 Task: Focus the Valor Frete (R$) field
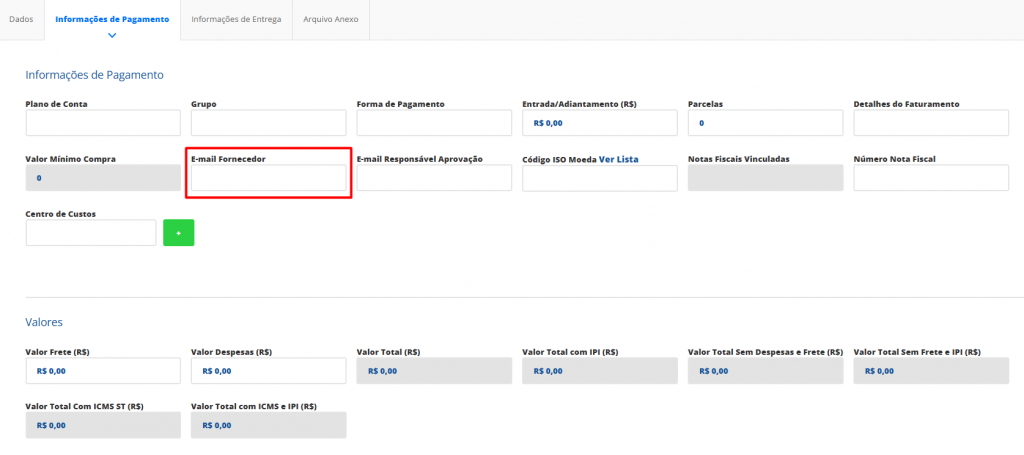(103, 370)
